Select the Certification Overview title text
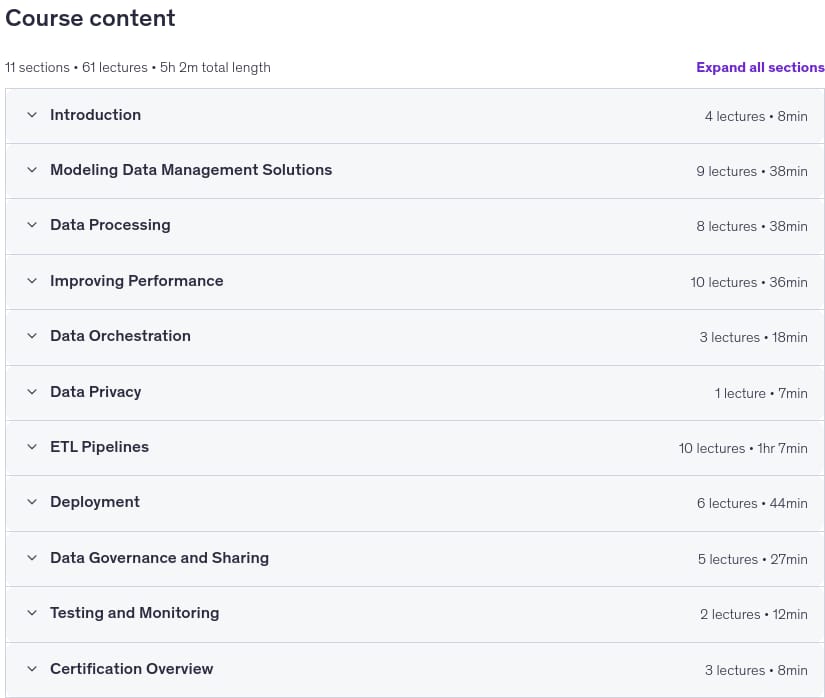 pos(132,669)
